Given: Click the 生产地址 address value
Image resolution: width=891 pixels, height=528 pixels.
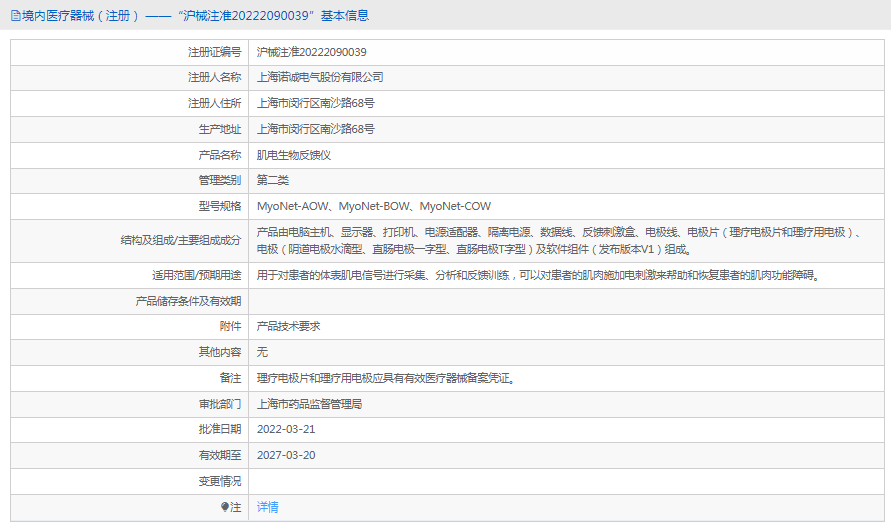Looking at the screenshot, I should pyautogui.click(x=315, y=129).
